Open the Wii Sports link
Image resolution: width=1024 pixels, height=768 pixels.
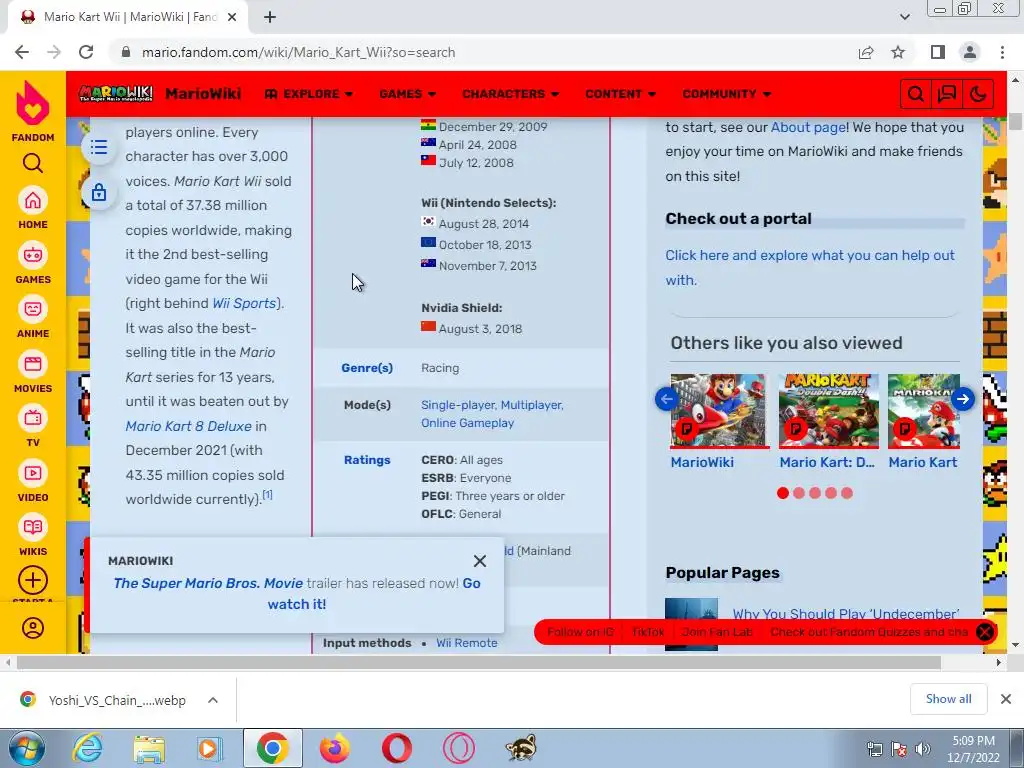[244, 303]
